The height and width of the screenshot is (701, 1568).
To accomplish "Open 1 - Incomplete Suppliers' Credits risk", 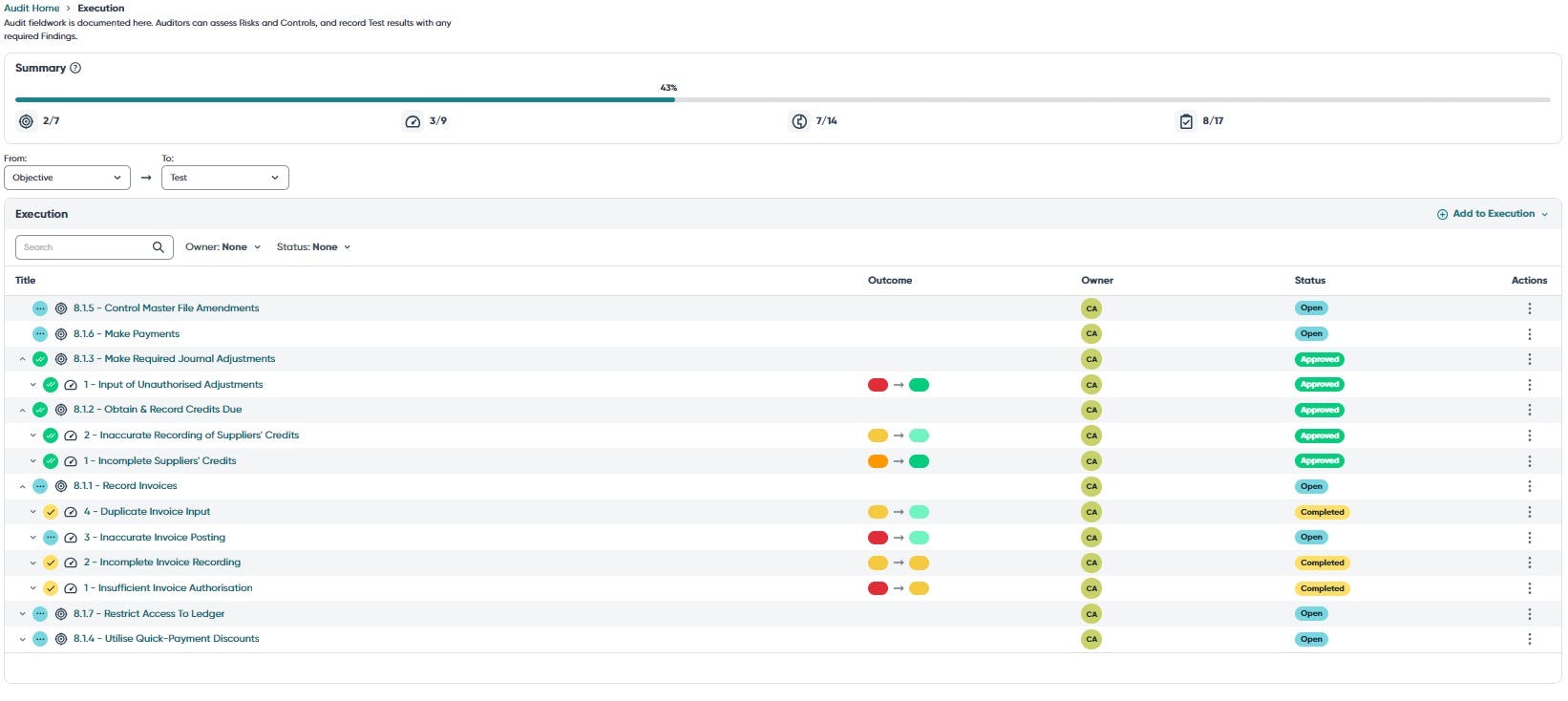I will click(x=159, y=461).
